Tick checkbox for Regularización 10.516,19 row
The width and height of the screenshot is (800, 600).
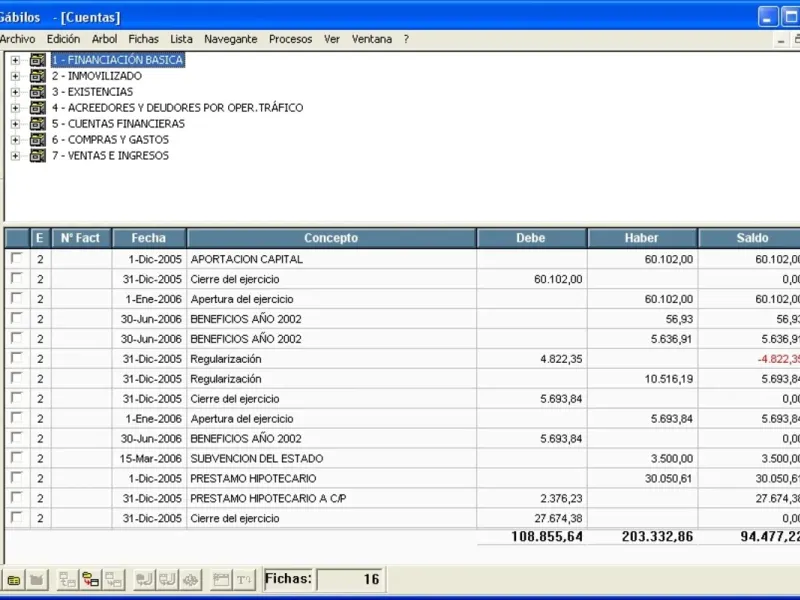[x=17, y=378]
